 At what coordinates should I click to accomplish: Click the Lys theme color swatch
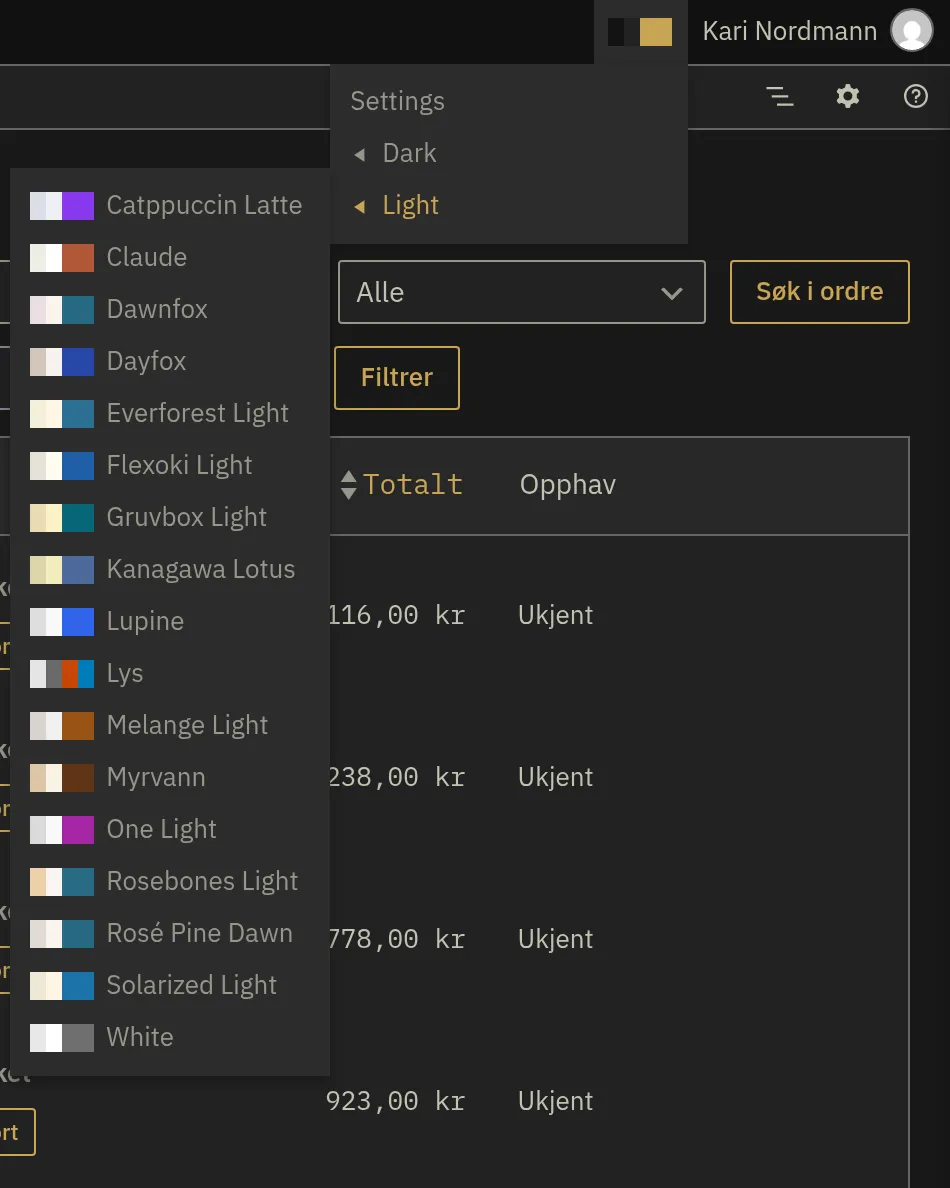tap(62, 674)
